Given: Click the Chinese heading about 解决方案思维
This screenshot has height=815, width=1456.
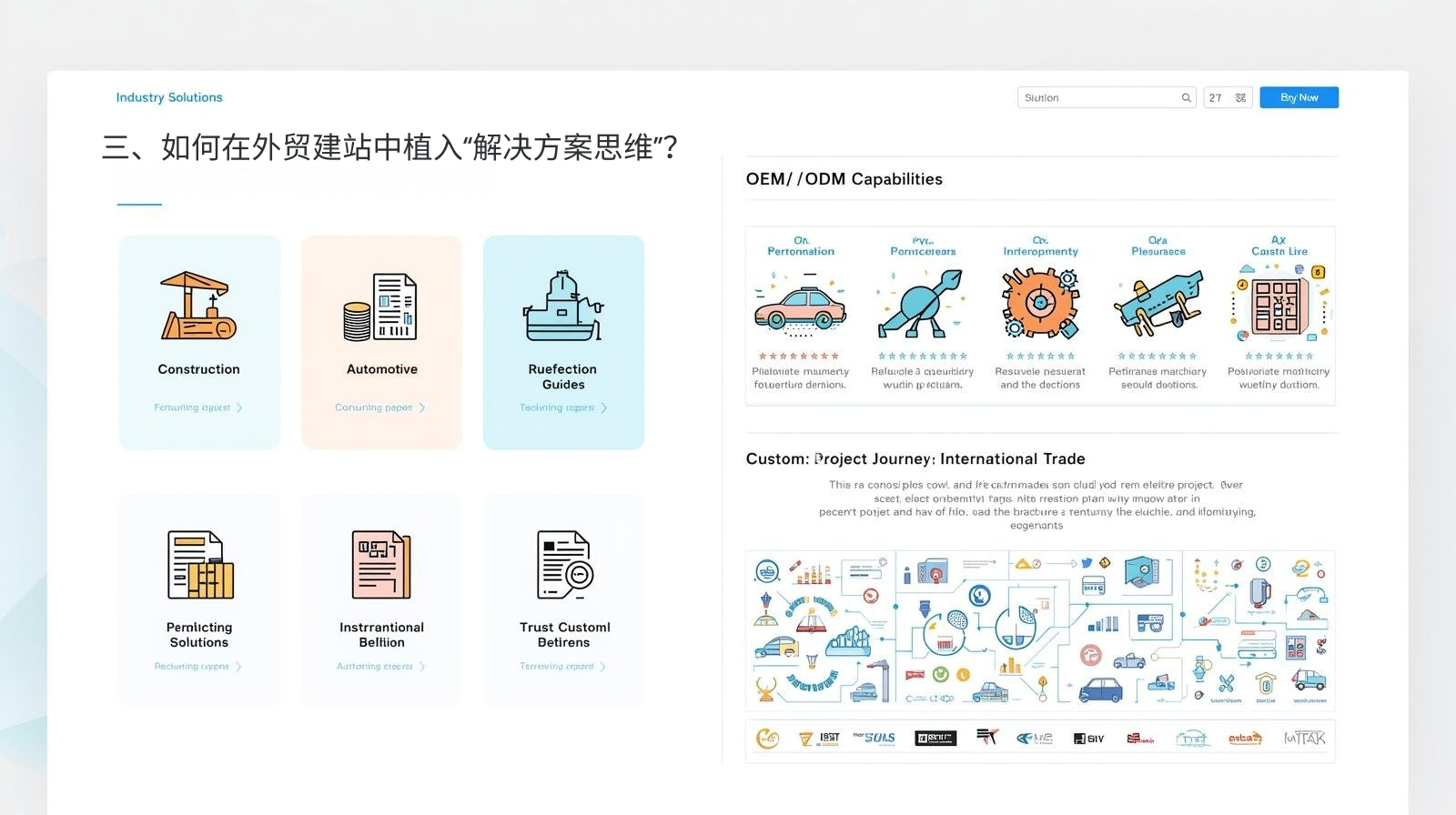Looking at the screenshot, I should (x=389, y=147).
